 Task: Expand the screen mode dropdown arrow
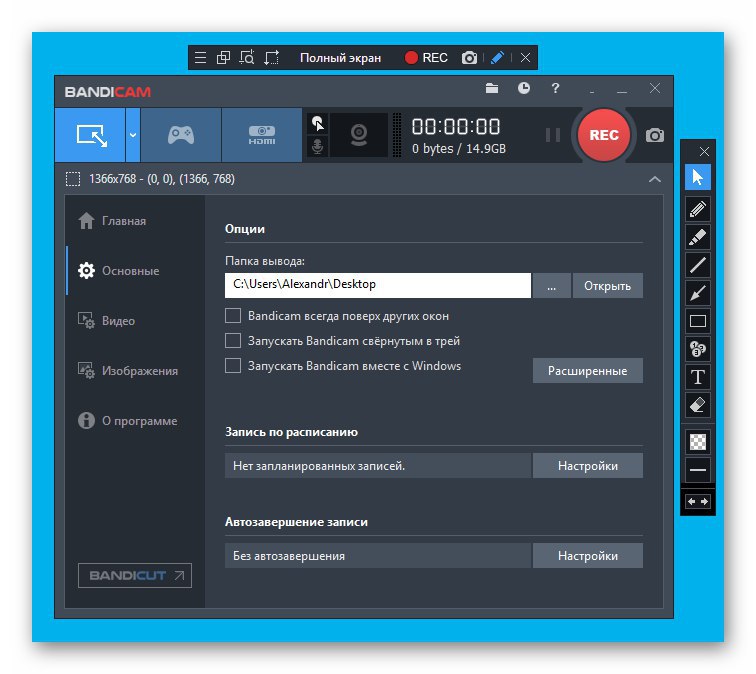pos(133,135)
